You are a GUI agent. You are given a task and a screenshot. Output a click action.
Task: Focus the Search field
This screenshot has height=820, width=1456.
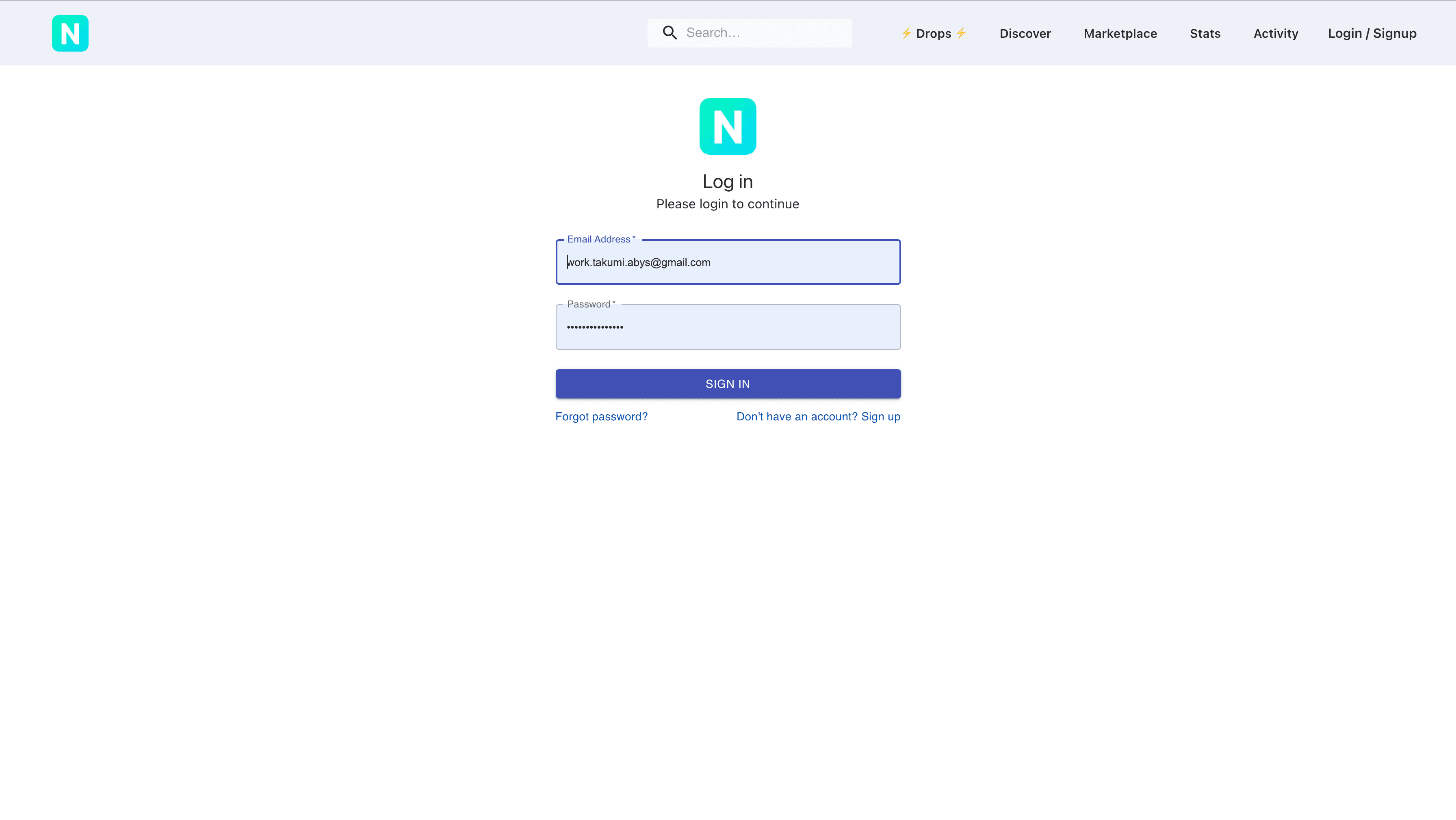(750, 33)
